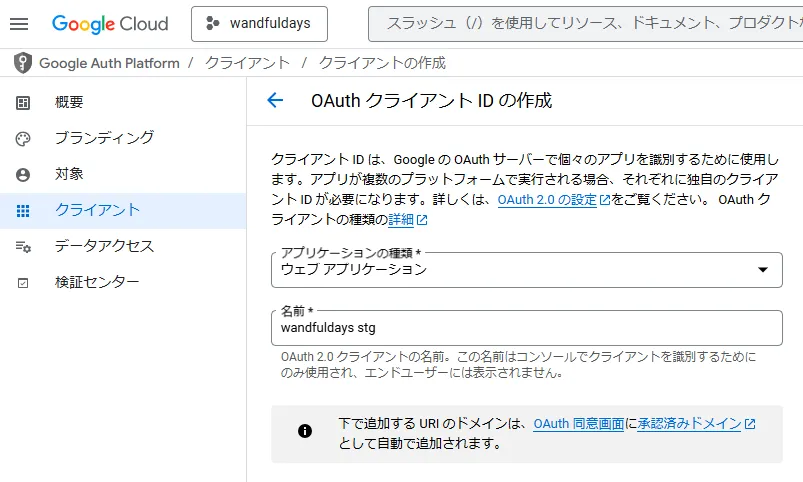Click the クライアント grid icon

pos(23,211)
